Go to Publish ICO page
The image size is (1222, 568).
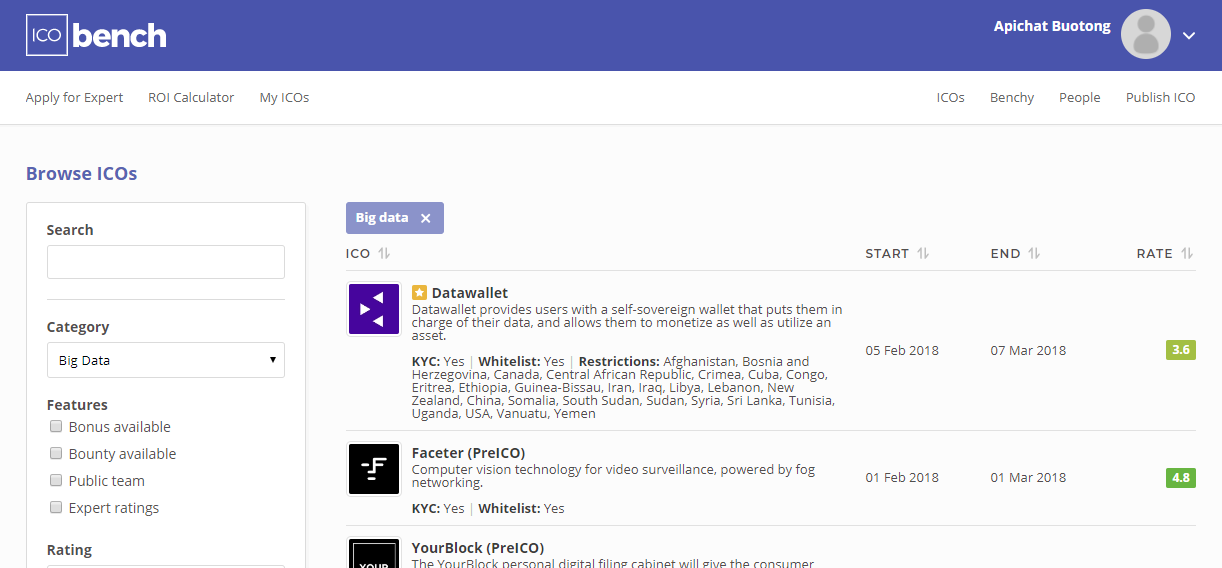pos(1161,98)
